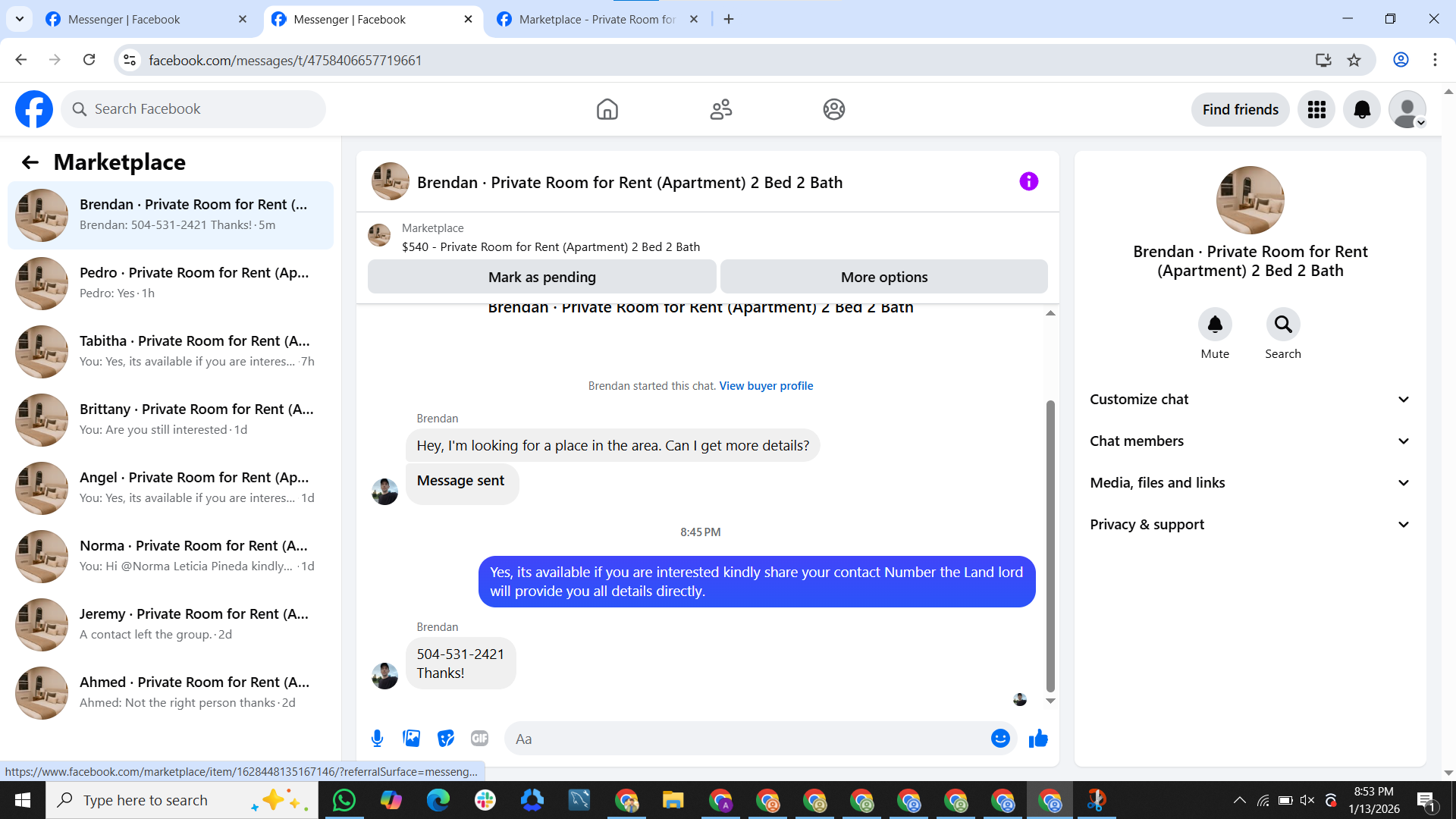Attach a photo using the image icon
The height and width of the screenshot is (819, 1456).
pyautogui.click(x=411, y=738)
